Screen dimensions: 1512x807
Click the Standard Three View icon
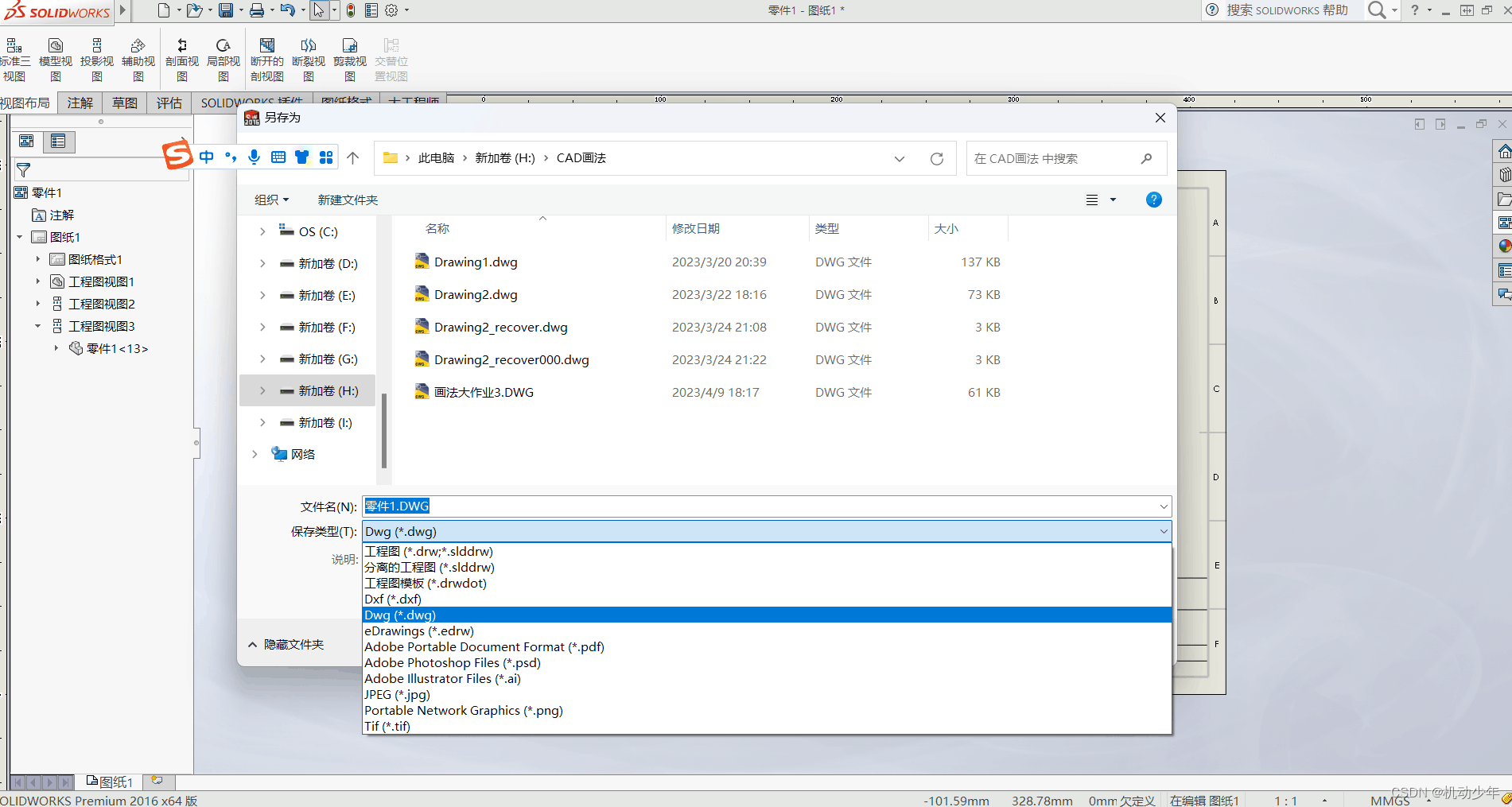14,60
